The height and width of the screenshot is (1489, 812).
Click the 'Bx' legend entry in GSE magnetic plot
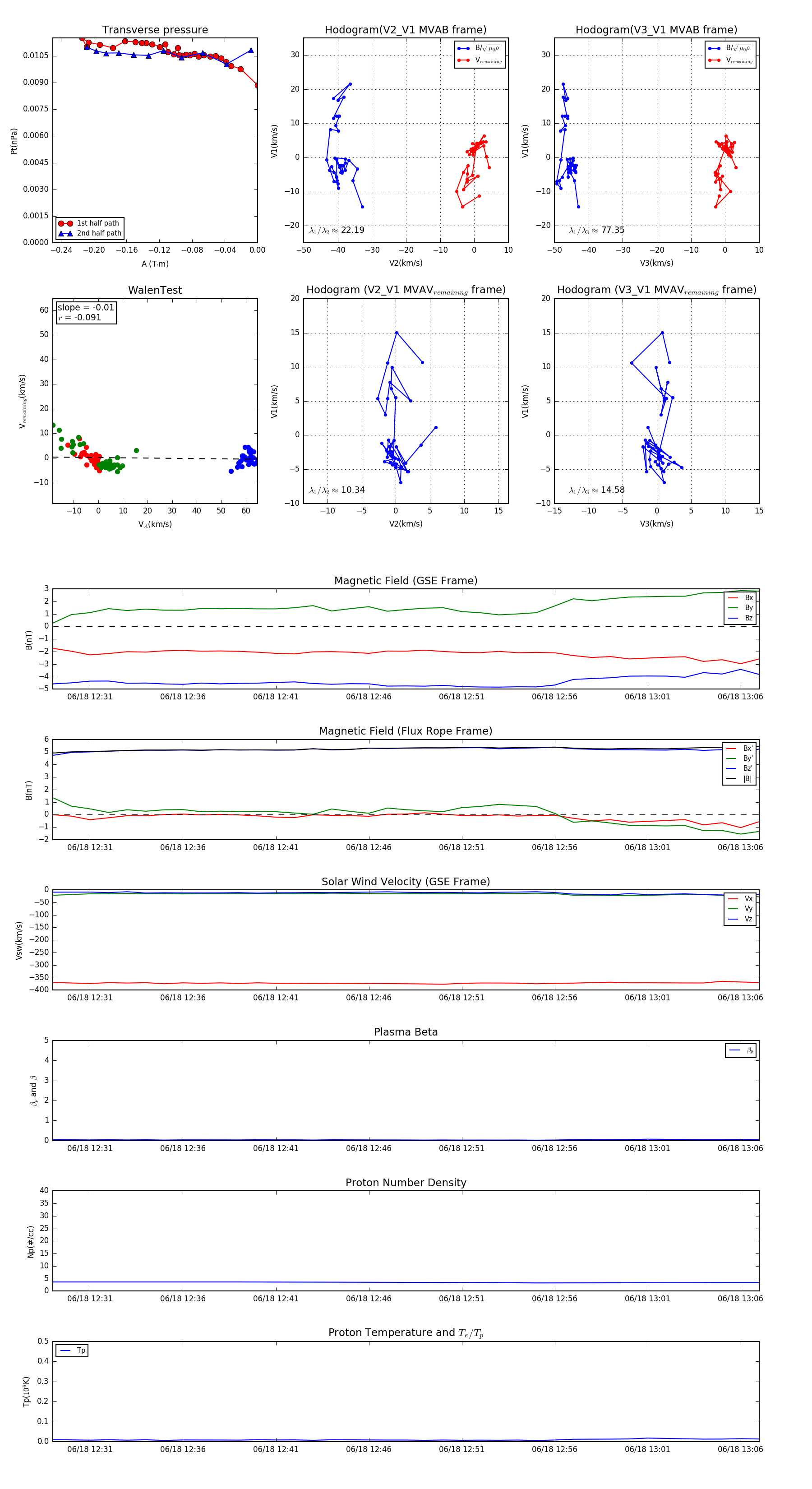point(740,598)
